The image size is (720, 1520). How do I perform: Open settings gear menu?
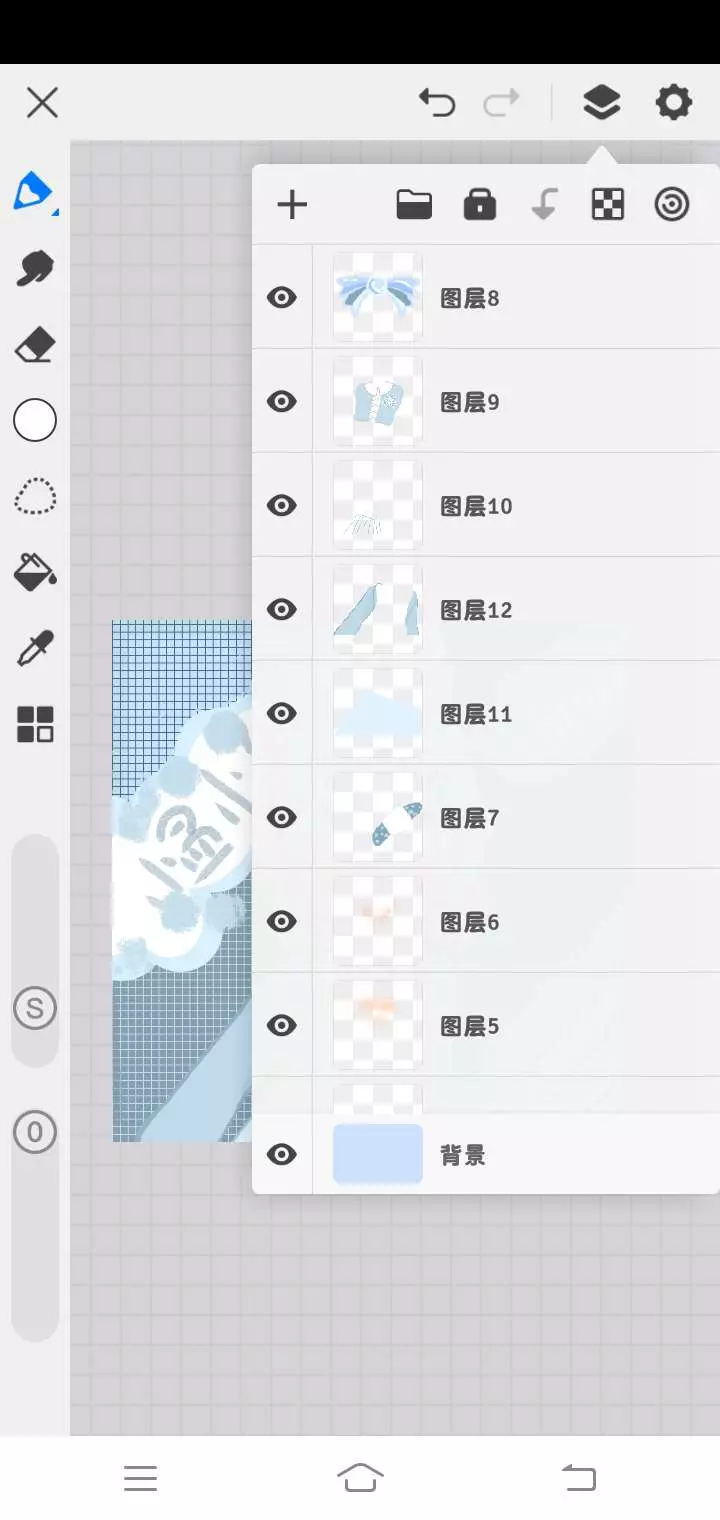coord(673,102)
